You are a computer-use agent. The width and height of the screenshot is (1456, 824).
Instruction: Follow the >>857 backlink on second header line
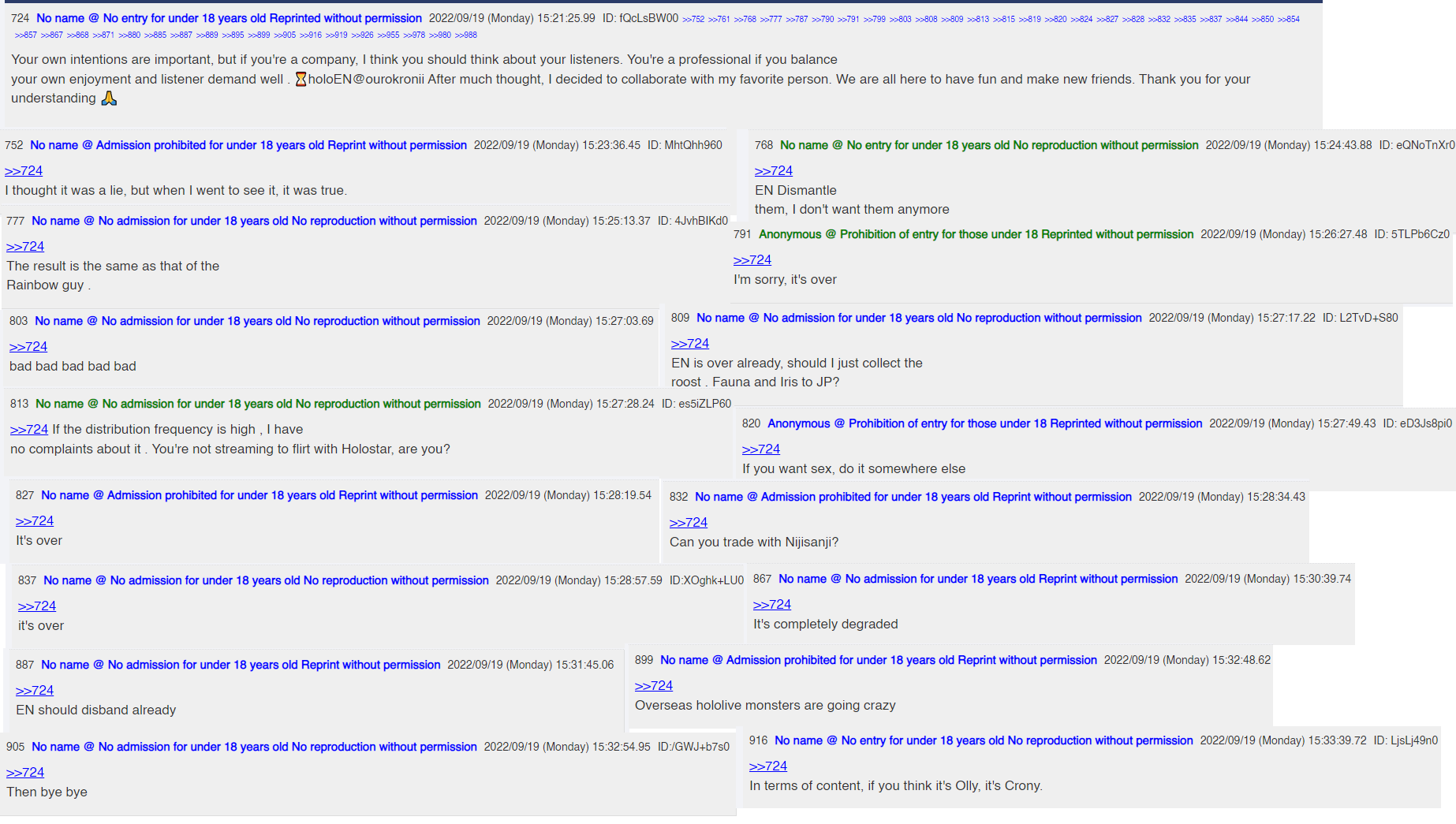click(26, 35)
